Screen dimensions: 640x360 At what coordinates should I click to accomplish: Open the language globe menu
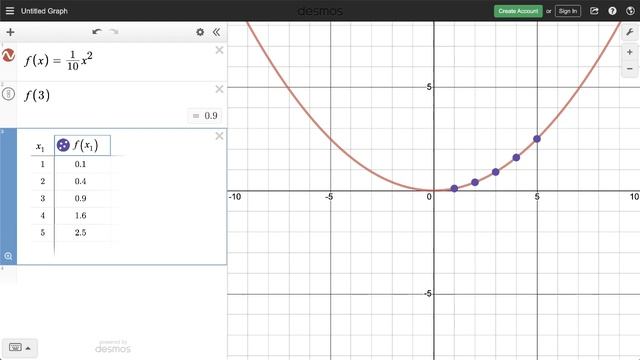tap(630, 11)
